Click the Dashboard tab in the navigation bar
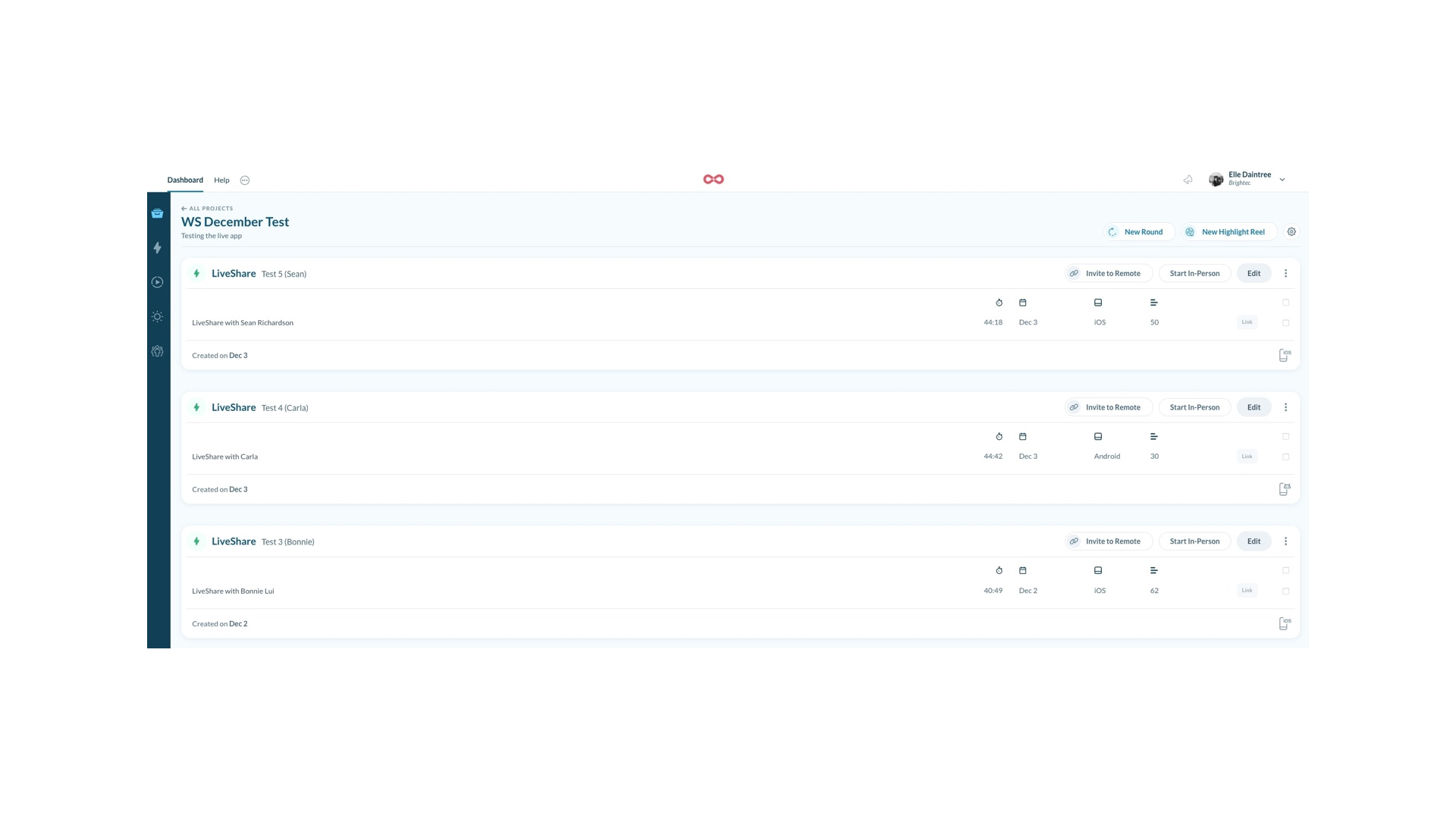Image resolution: width=1456 pixels, height=819 pixels. click(185, 180)
